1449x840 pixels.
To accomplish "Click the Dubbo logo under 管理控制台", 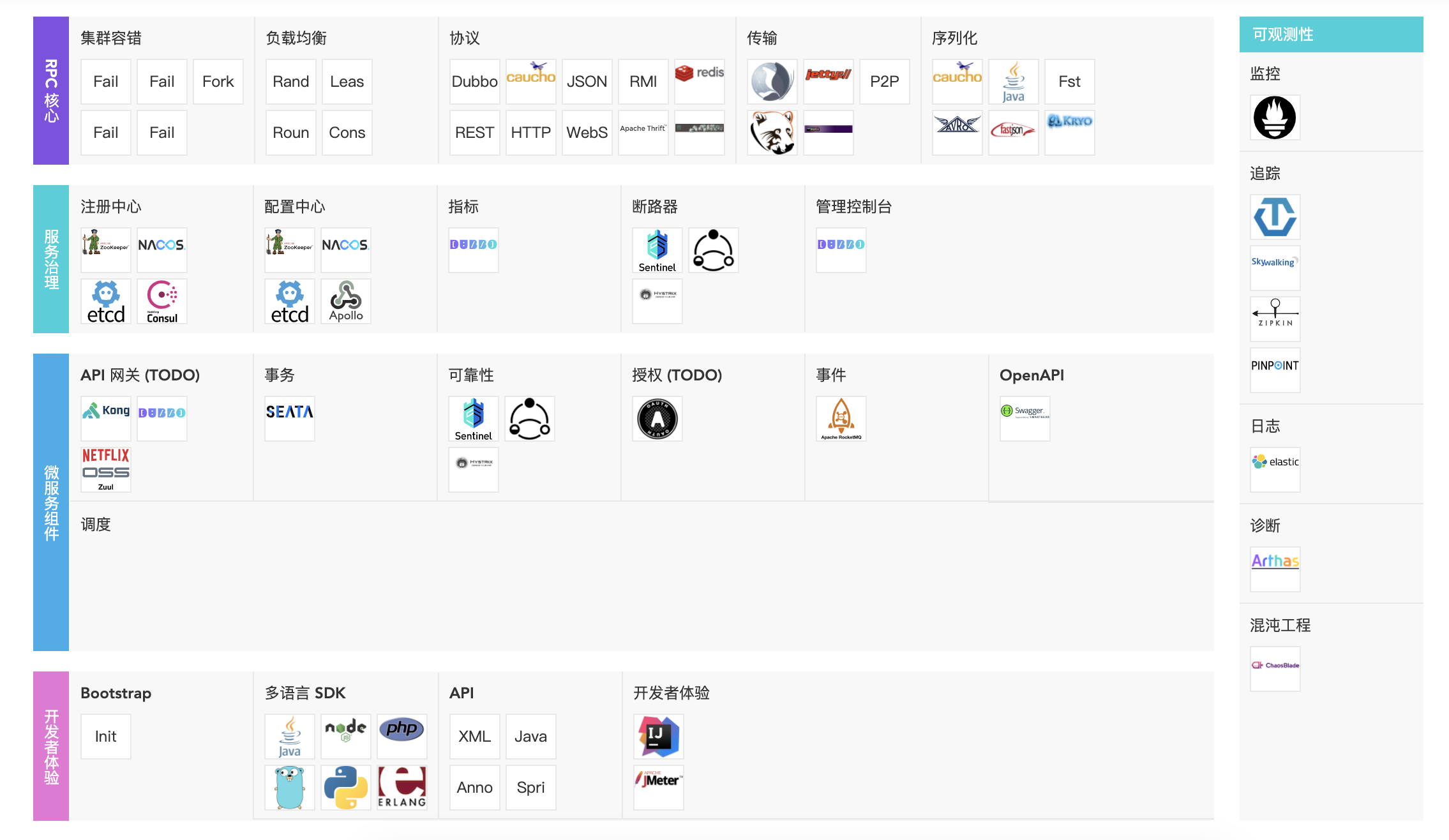I will pyautogui.click(x=841, y=250).
